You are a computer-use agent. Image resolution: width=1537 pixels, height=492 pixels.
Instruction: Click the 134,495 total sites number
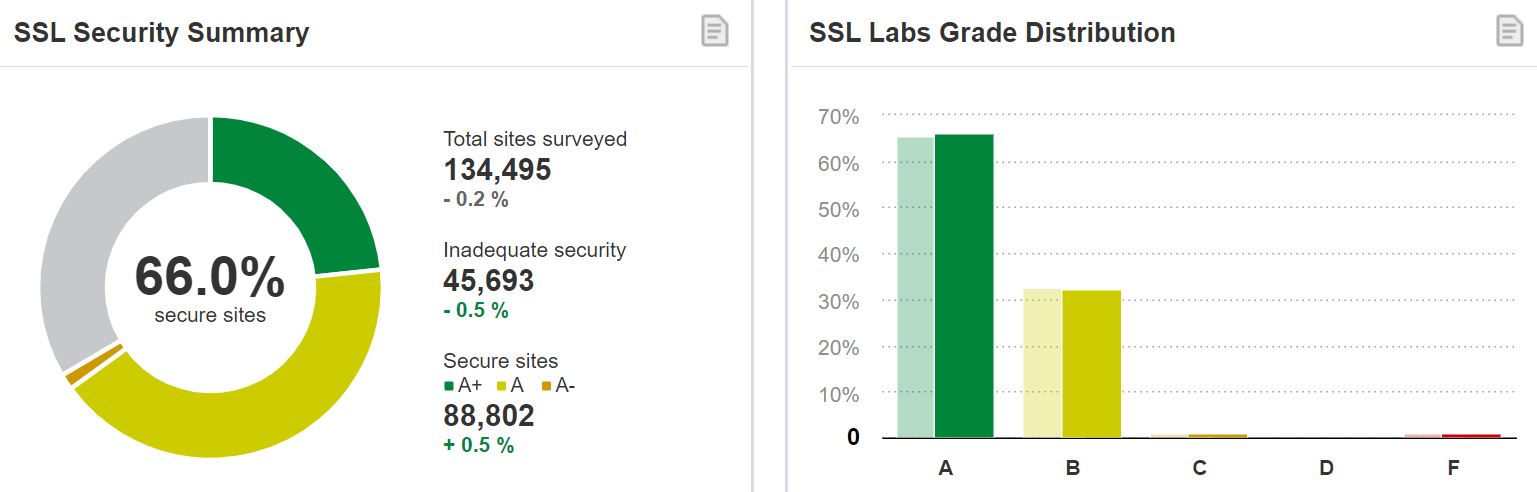[x=497, y=170]
